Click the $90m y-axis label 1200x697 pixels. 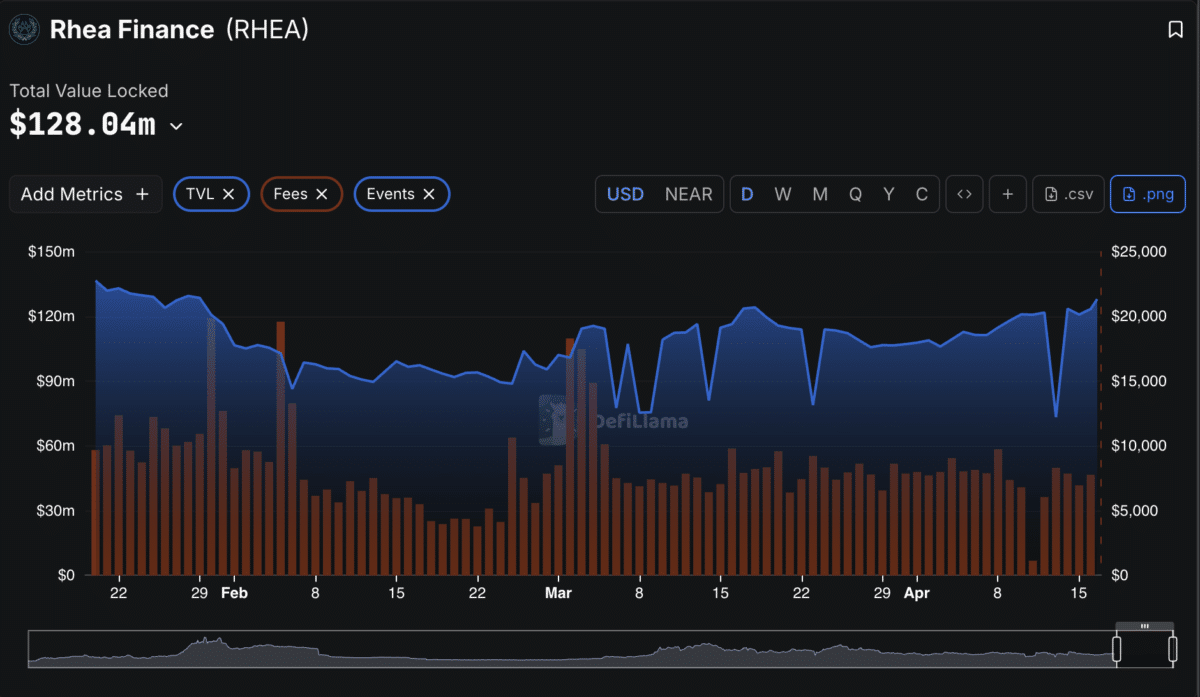56,381
